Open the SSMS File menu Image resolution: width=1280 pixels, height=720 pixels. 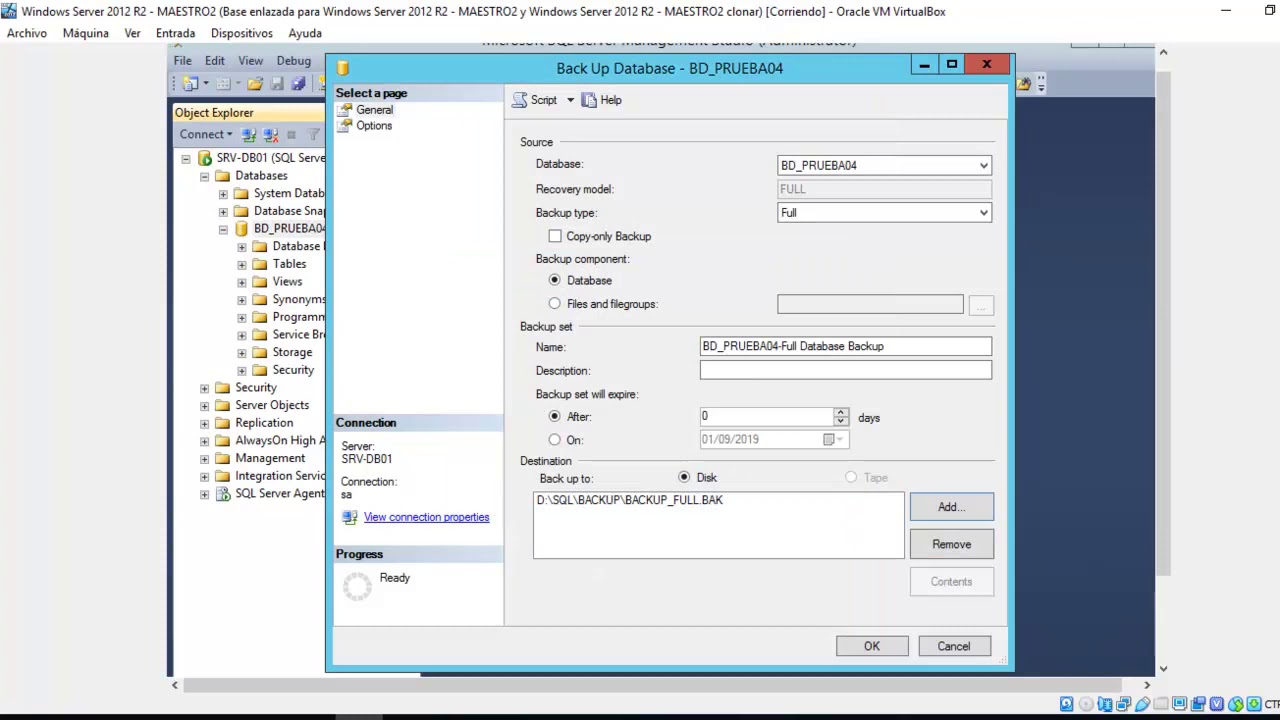[183, 61]
